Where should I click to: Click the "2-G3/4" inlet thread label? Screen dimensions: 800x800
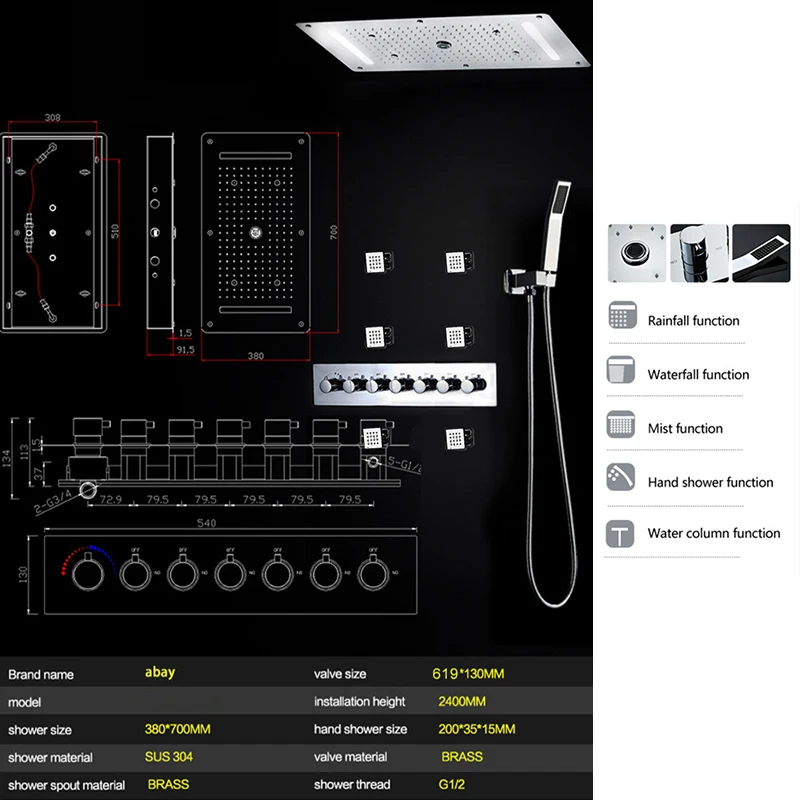click(x=53, y=502)
